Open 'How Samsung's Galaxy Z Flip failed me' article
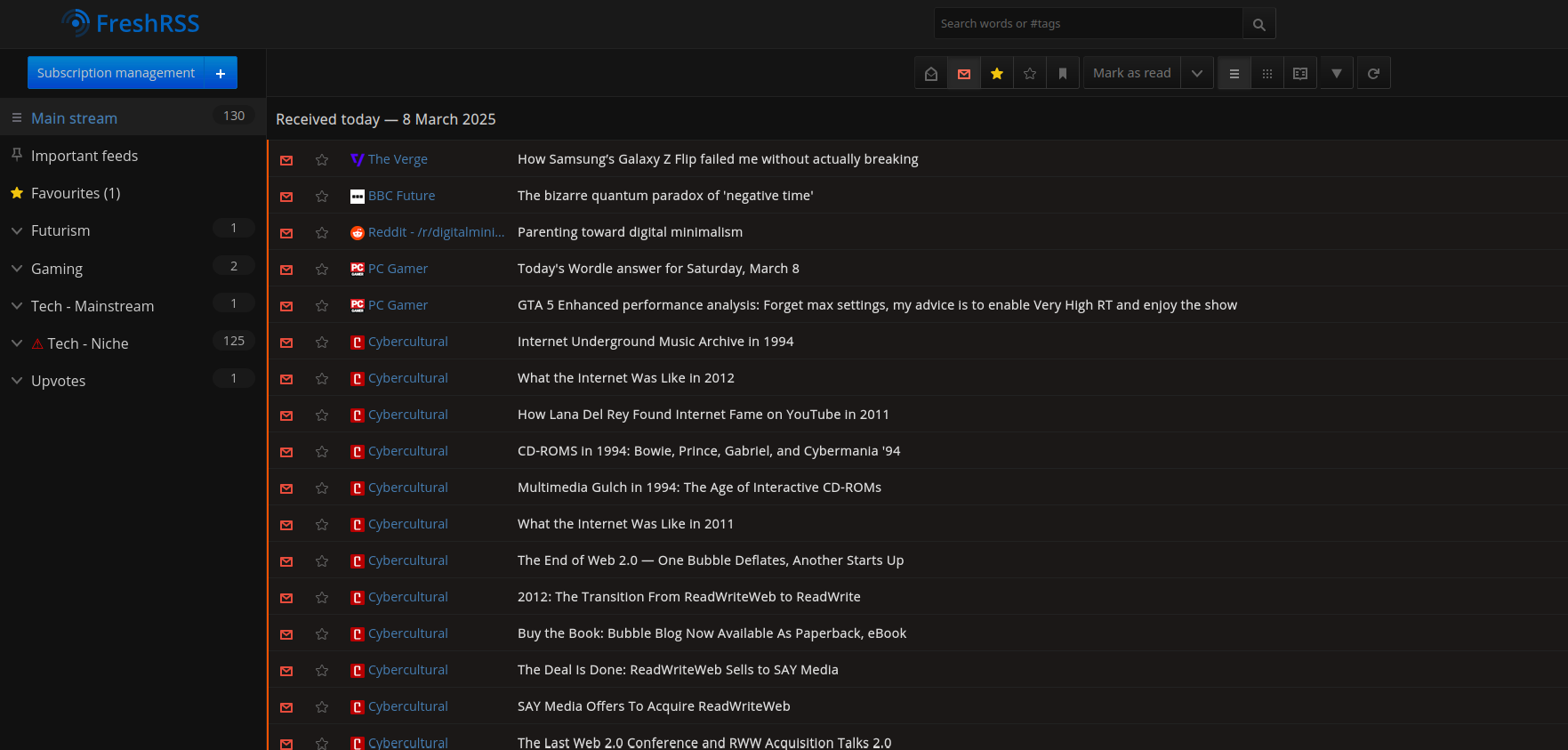The height and width of the screenshot is (750, 1568). [718, 159]
